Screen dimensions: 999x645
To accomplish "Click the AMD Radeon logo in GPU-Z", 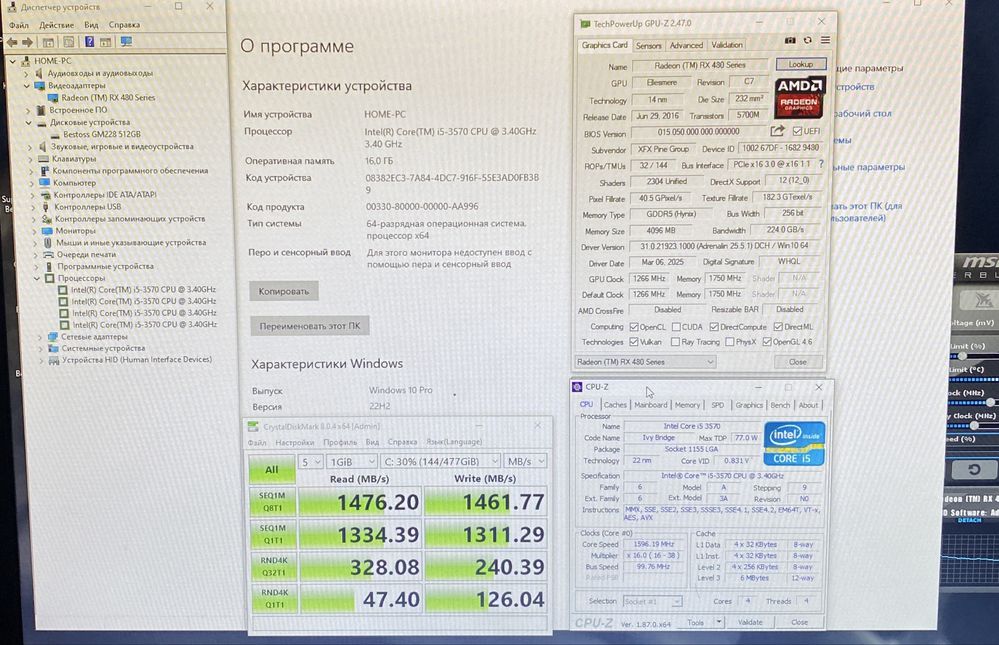I will pyautogui.click(x=800, y=98).
